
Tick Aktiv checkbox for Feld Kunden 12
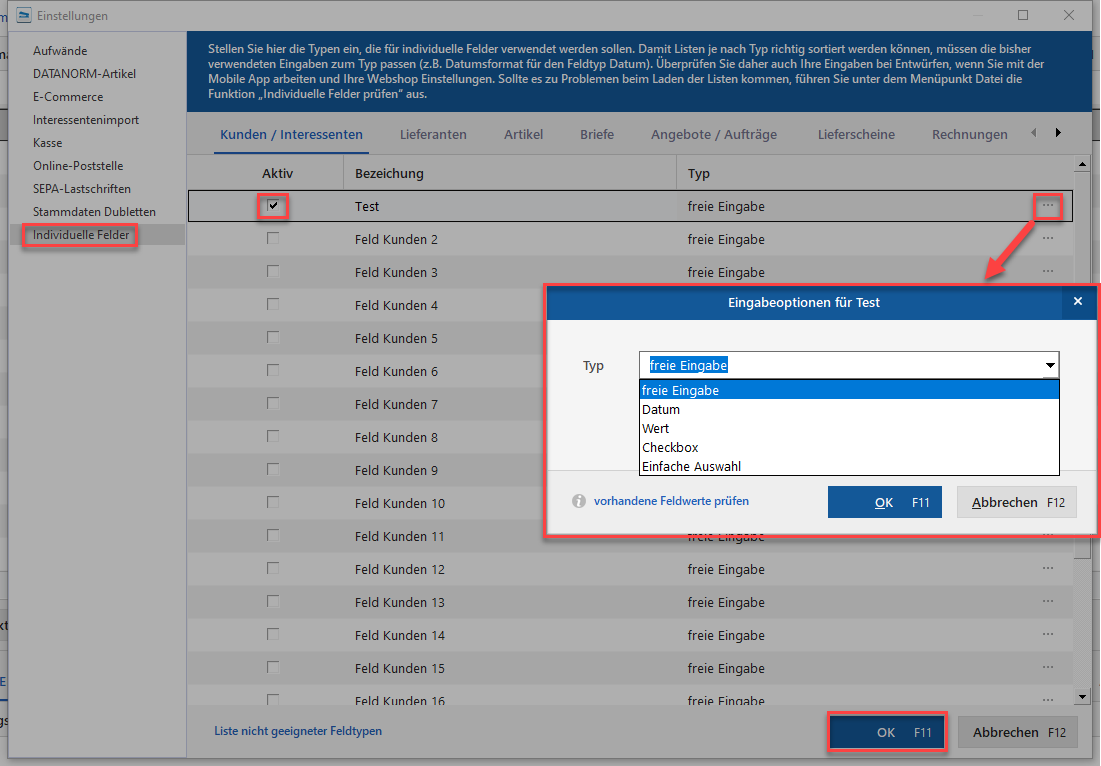pyautogui.click(x=273, y=569)
